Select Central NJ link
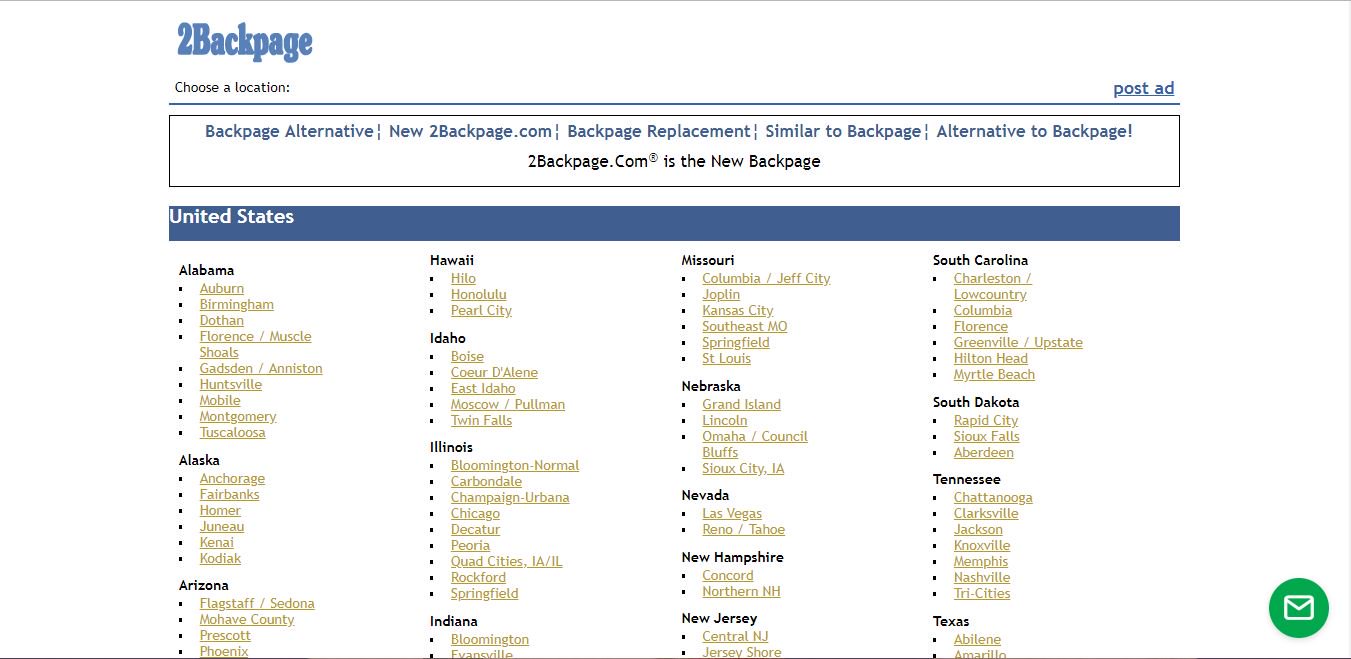Screen dimensions: 1351x659 point(735,636)
